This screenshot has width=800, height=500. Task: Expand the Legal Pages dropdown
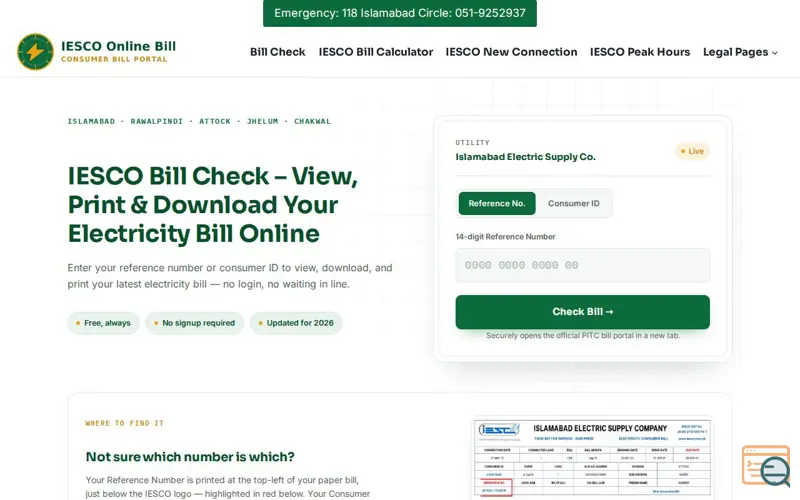(740, 52)
